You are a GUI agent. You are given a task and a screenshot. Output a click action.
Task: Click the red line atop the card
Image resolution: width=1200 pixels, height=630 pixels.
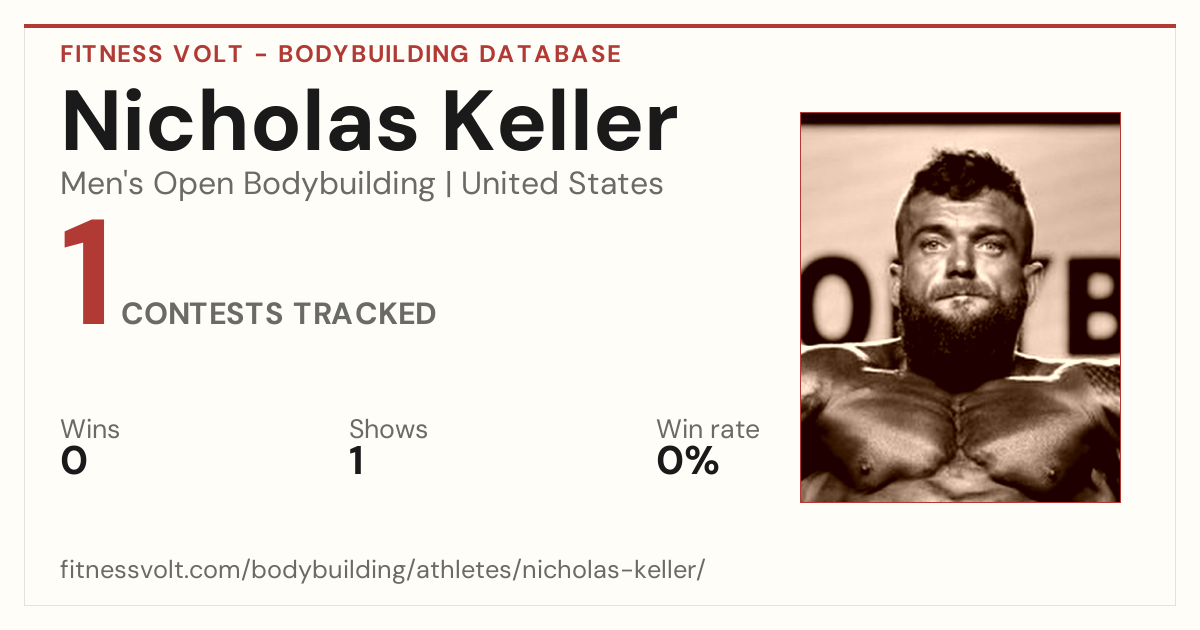coord(600,26)
